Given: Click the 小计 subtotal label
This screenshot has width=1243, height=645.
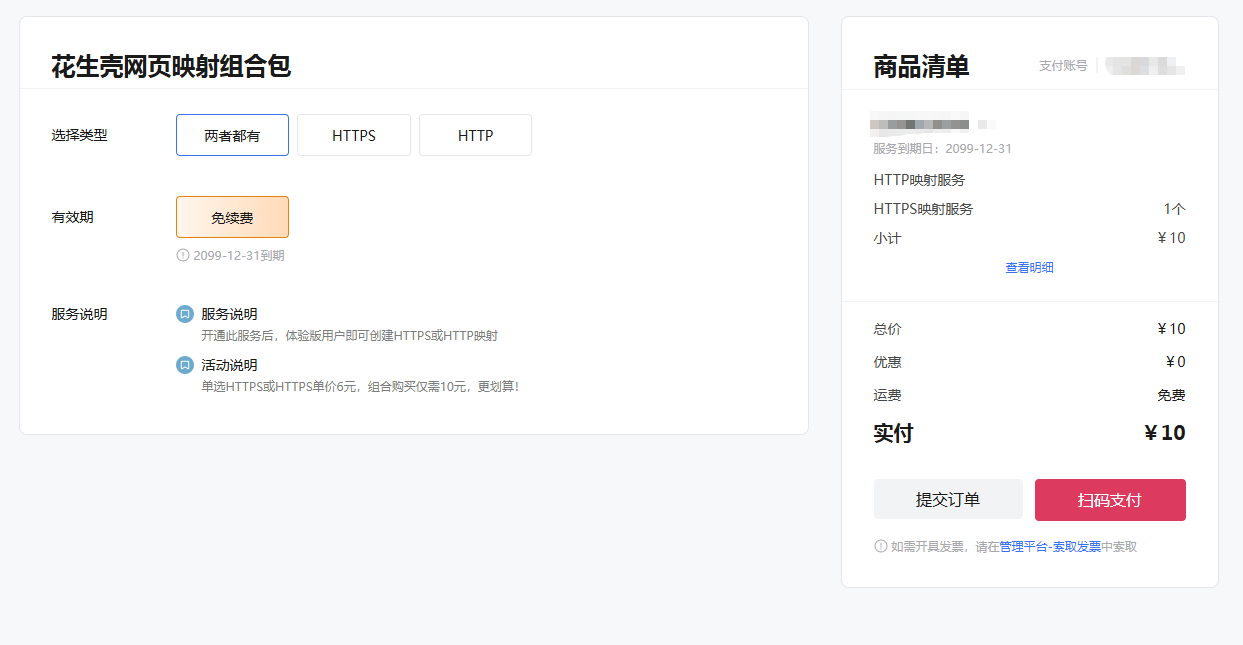Looking at the screenshot, I should click(x=887, y=238).
